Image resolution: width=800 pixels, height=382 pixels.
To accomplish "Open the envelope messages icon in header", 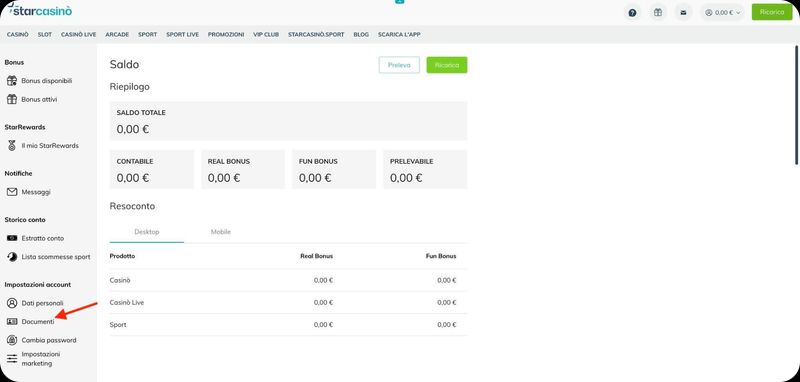I will tap(684, 13).
